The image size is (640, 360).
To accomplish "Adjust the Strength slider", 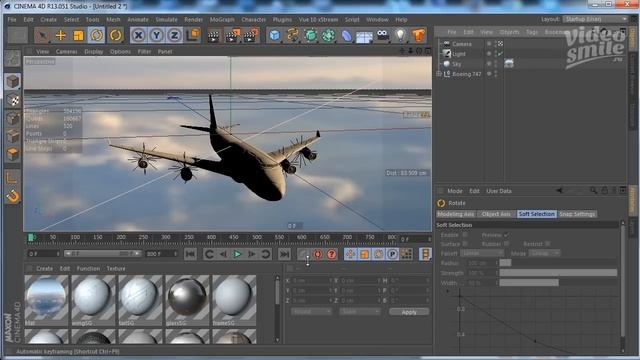I will (558, 273).
